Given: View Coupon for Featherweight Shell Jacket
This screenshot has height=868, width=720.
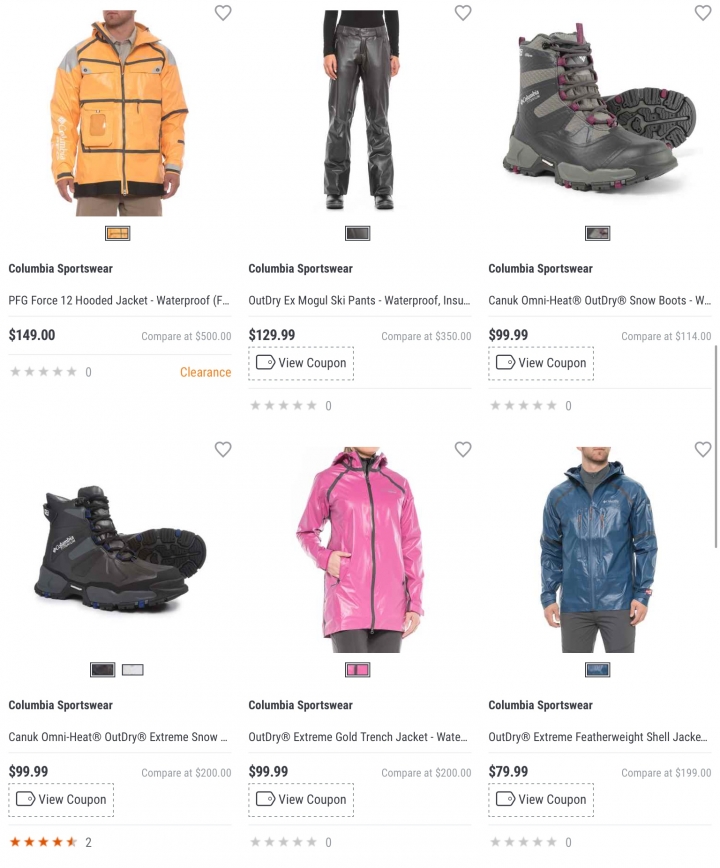Looking at the screenshot, I should click(x=541, y=800).
